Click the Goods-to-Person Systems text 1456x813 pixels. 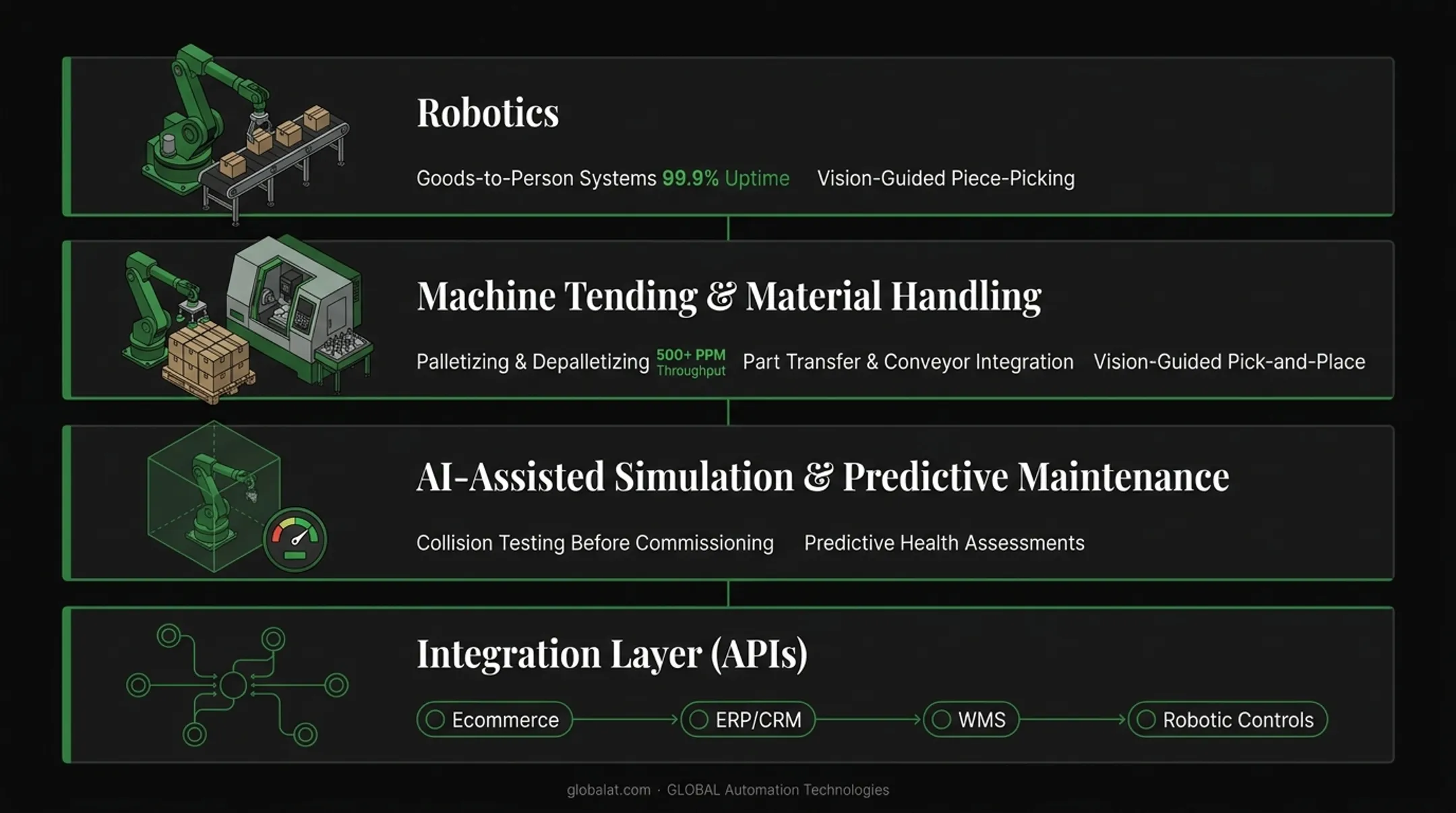(537, 179)
